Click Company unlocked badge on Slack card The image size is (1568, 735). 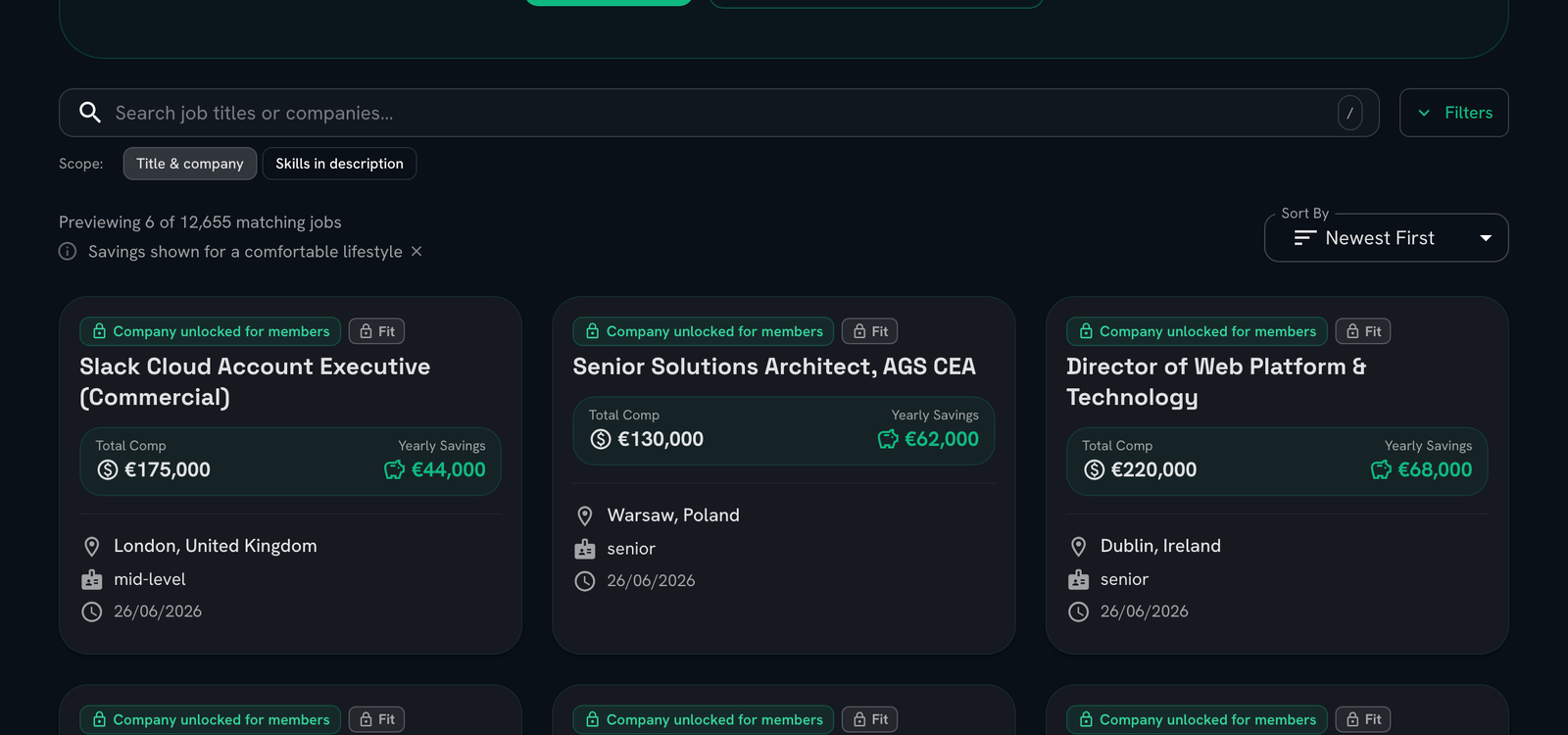211,331
